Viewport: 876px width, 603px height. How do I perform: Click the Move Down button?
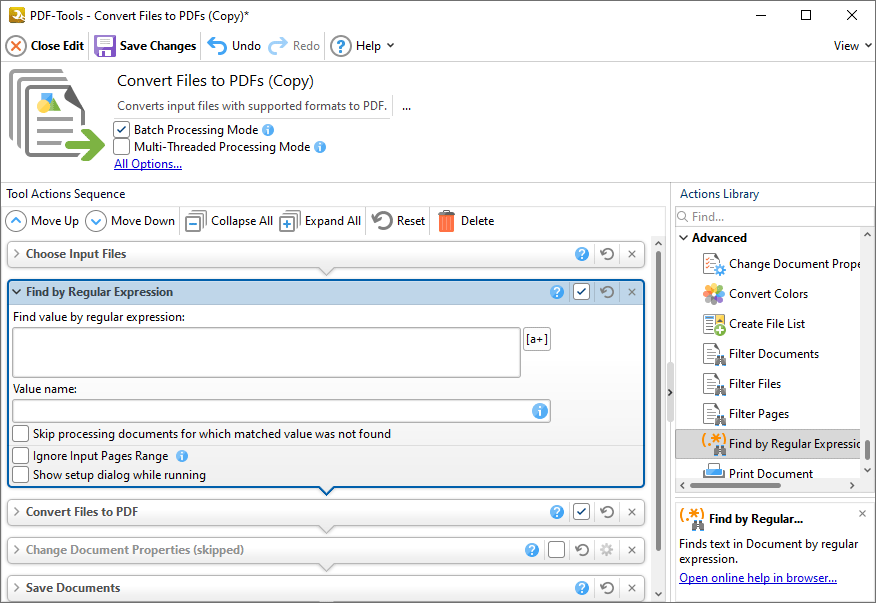tap(130, 221)
